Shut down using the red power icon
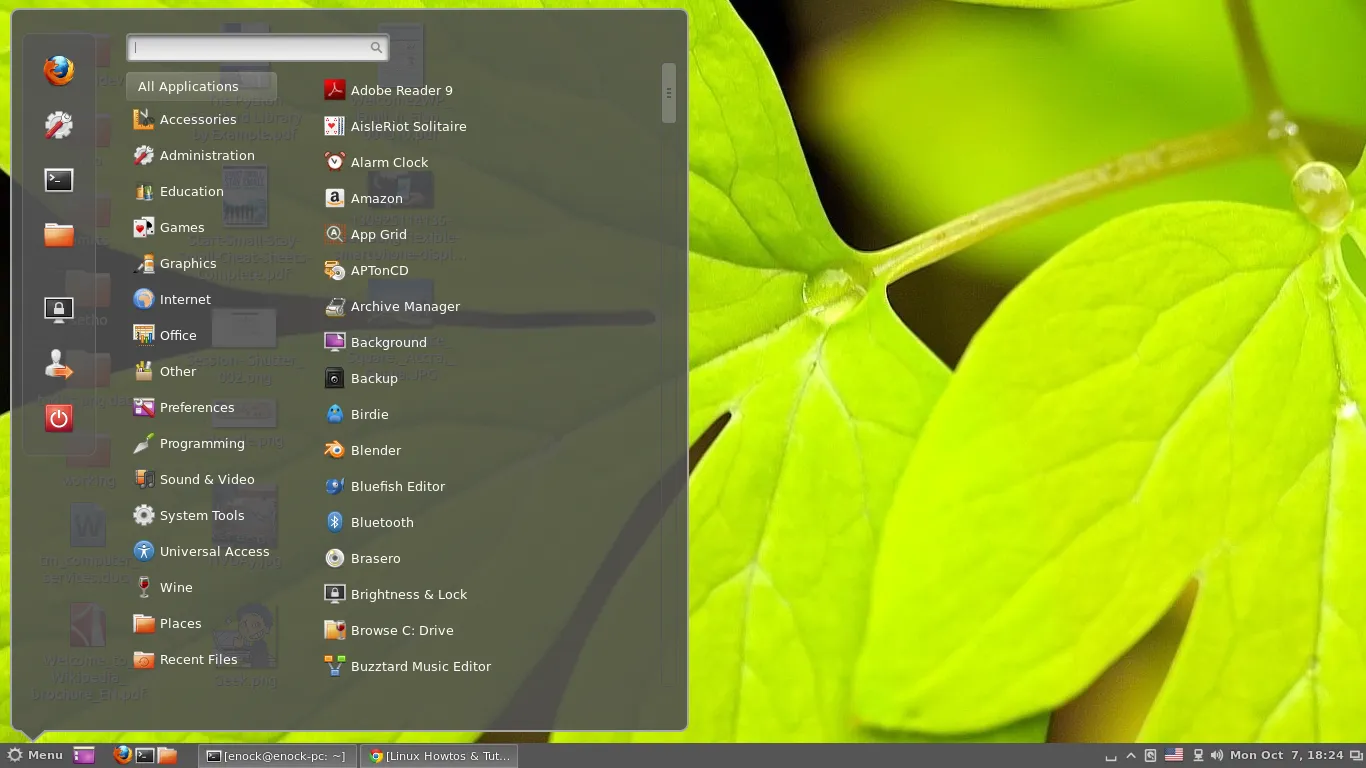 click(x=59, y=419)
